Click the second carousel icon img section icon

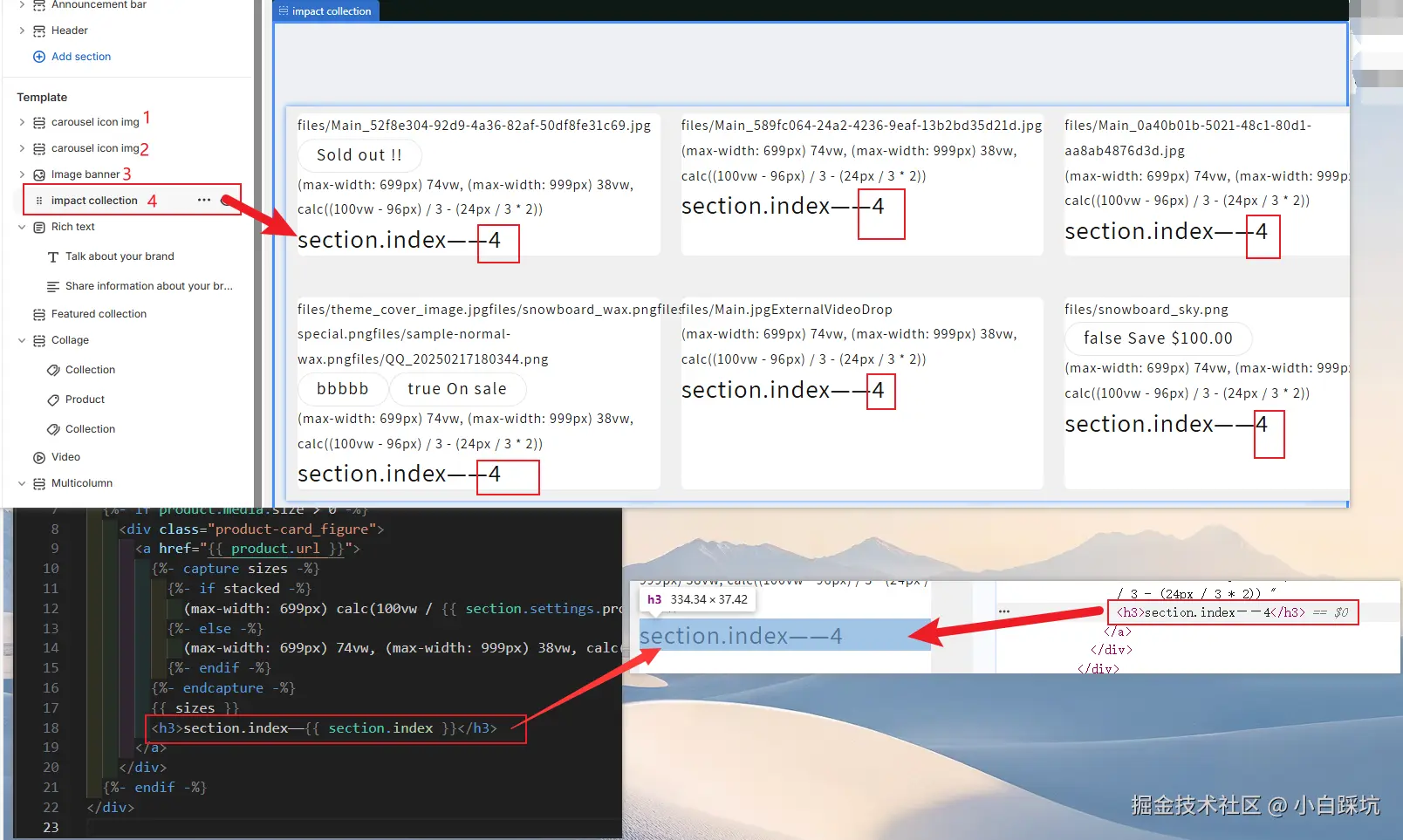click(39, 148)
